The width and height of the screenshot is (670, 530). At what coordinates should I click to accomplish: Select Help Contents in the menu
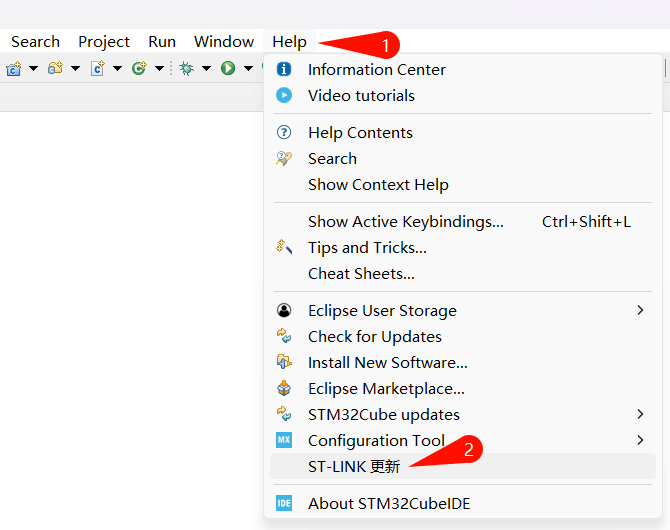pyautogui.click(x=359, y=132)
